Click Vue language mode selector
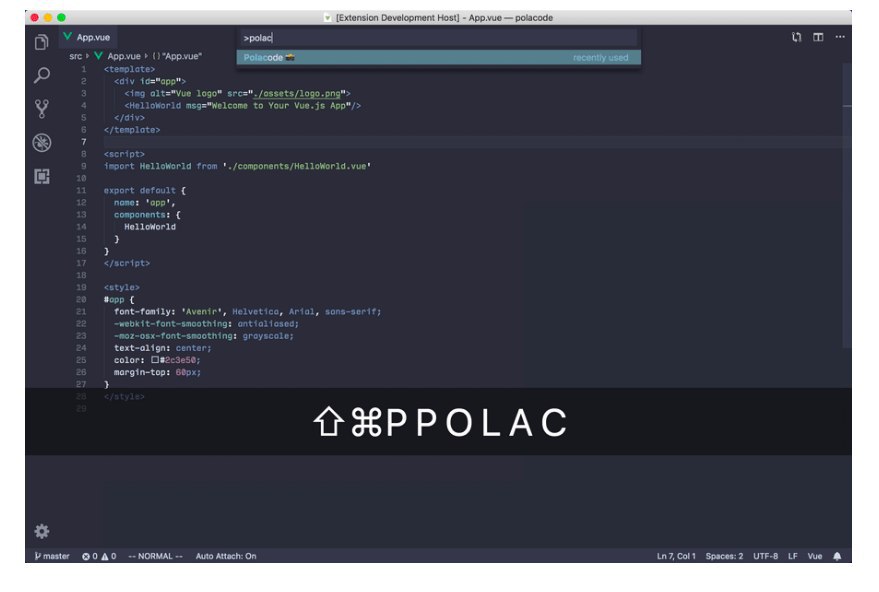Screen dimensions: 879x592 click(x=815, y=556)
